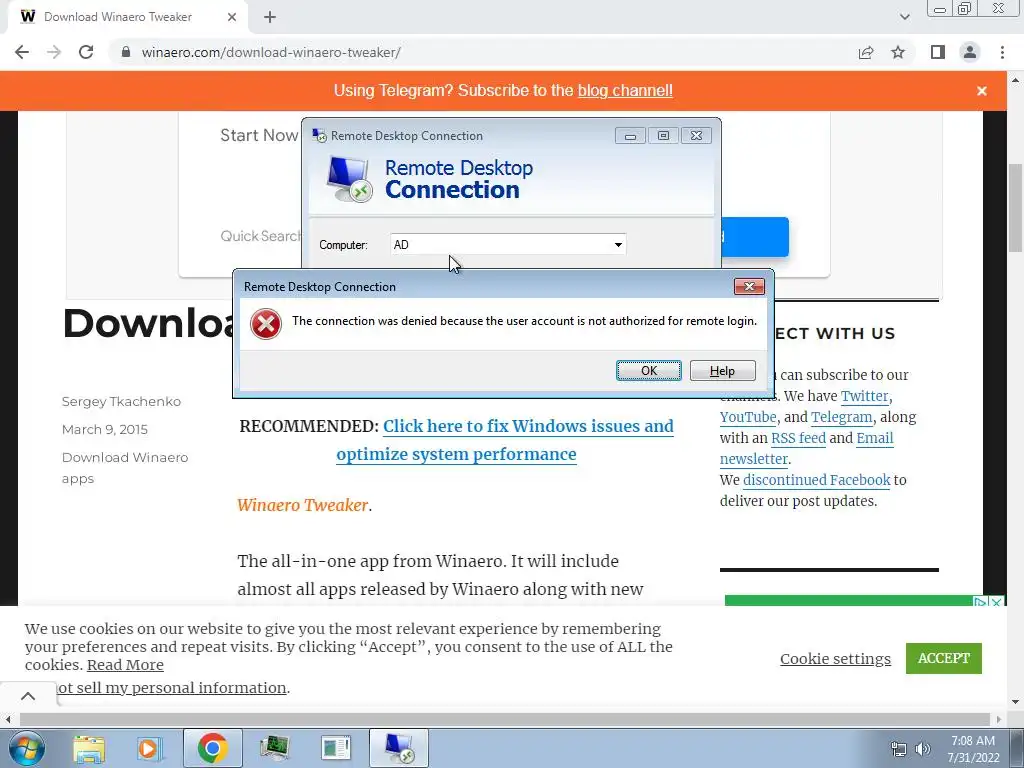Open a new tab

point(270,17)
